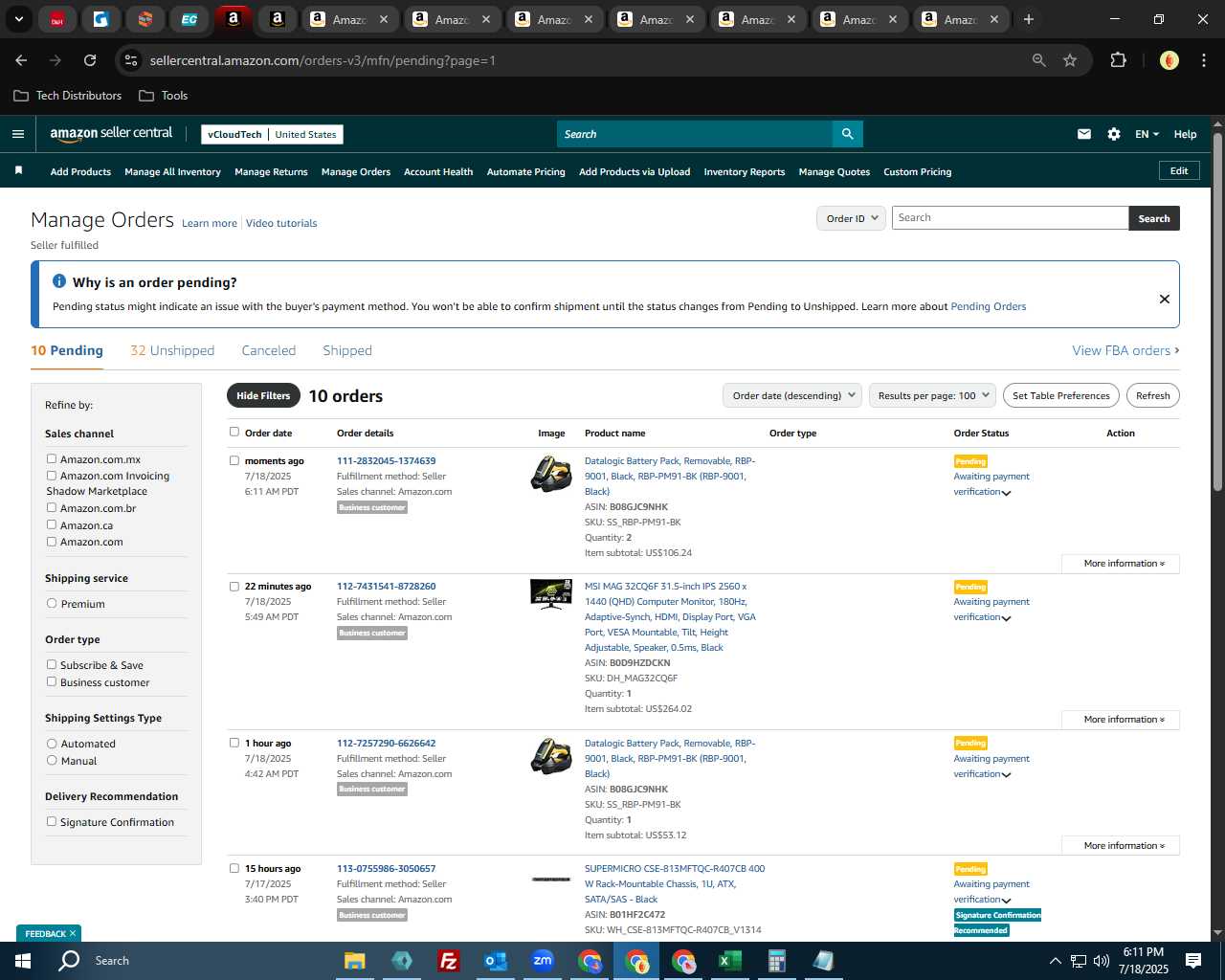Viewport: 1225px width, 980px height.
Task: Open Excel from the taskbar
Action: click(729, 961)
